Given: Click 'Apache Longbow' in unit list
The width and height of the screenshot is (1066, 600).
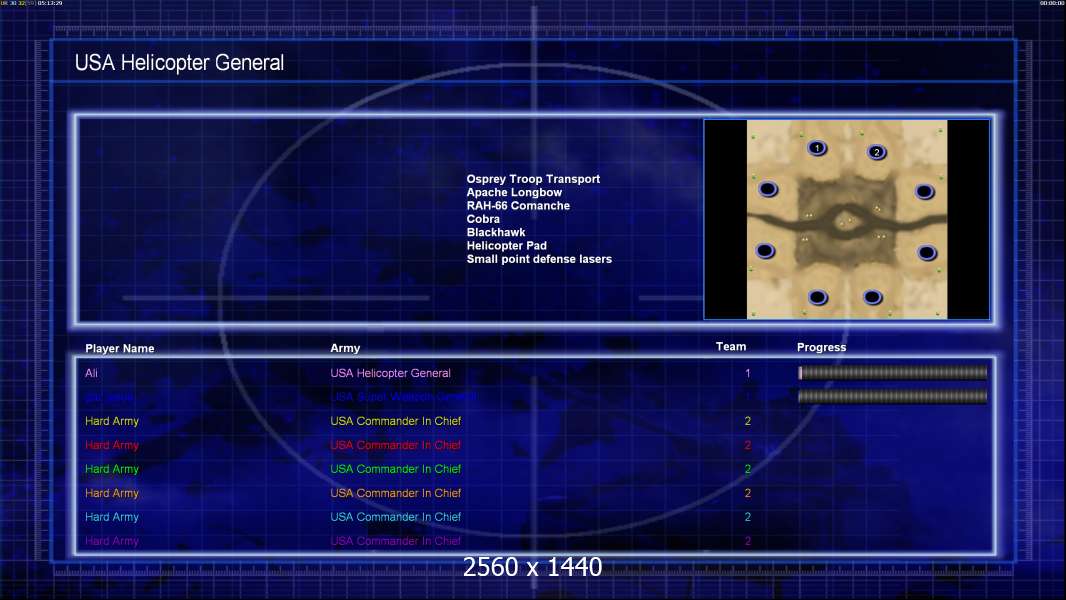Looking at the screenshot, I should 514,192.
